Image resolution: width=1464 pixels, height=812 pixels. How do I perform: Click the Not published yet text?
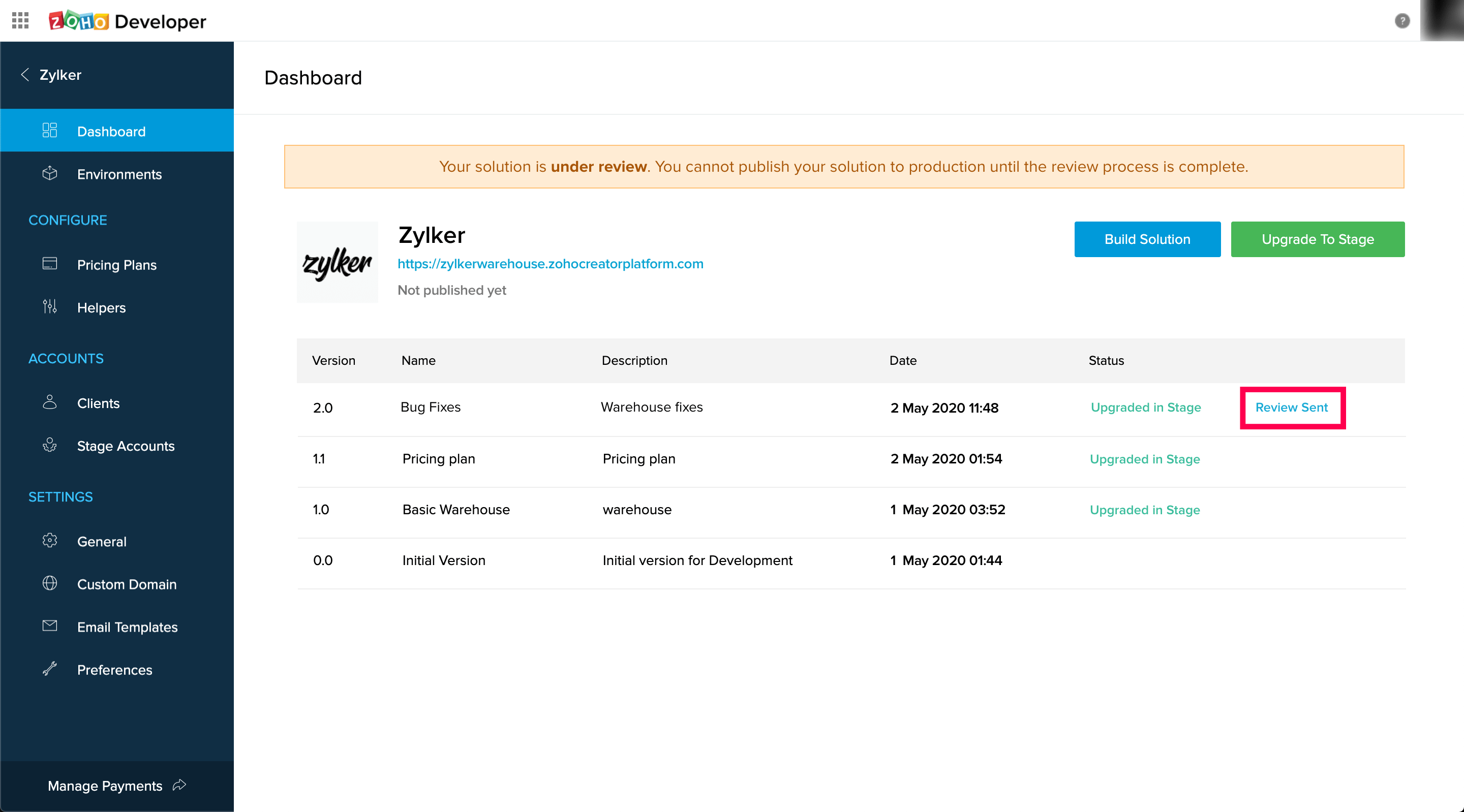click(x=452, y=290)
